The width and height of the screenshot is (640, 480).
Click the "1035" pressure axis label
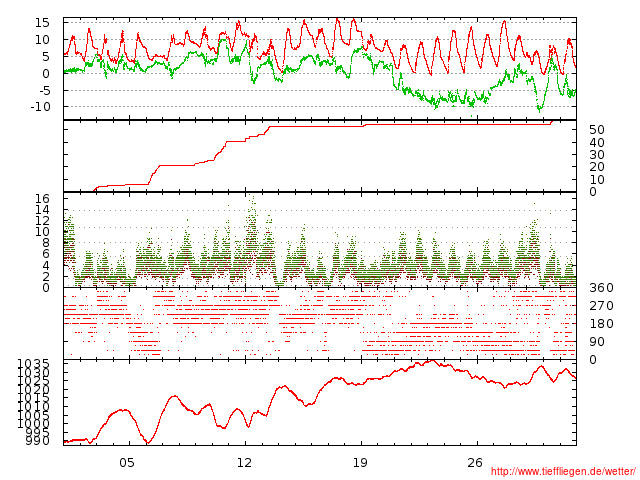[x=33, y=364]
